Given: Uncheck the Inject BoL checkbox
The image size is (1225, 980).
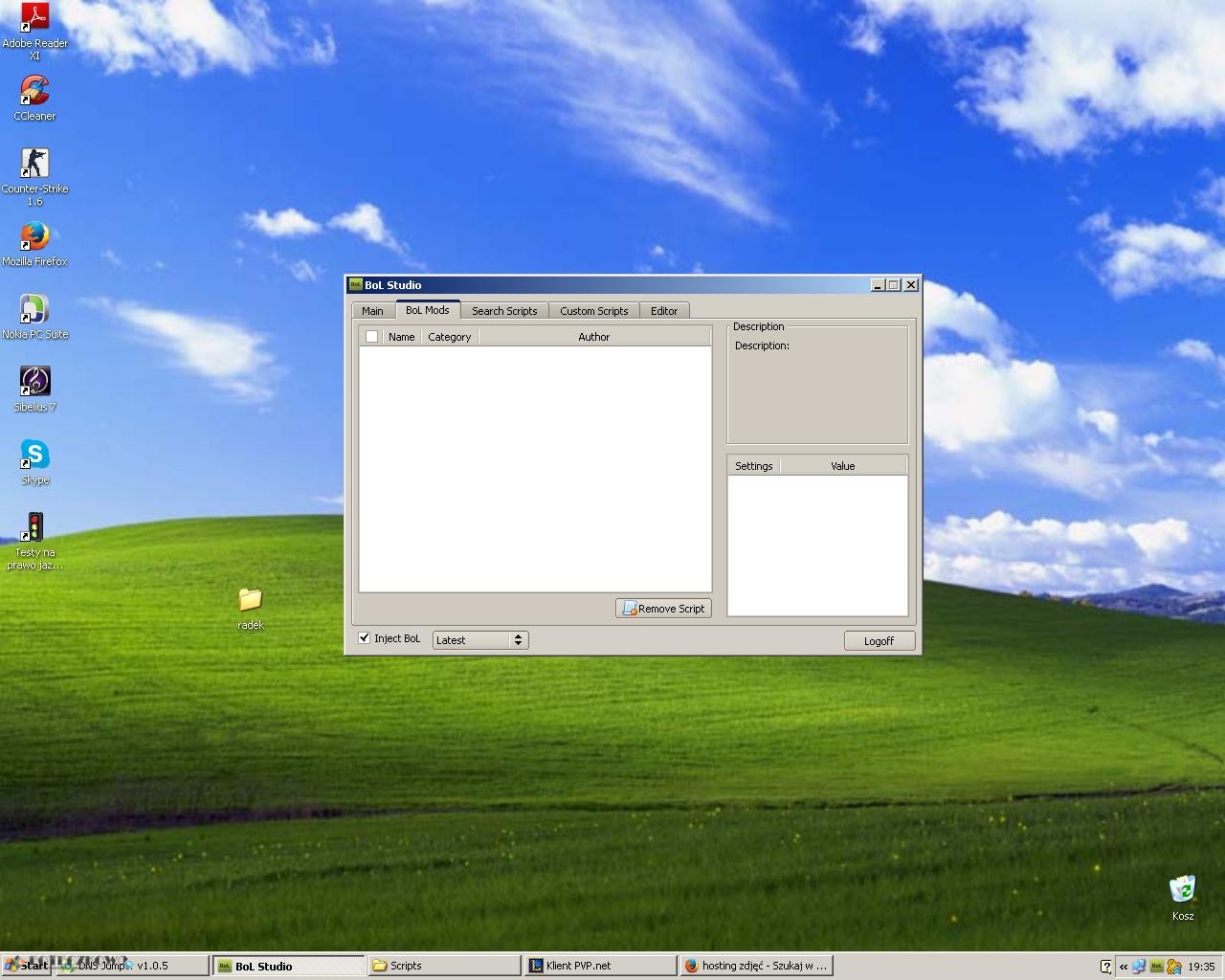Looking at the screenshot, I should (x=365, y=638).
